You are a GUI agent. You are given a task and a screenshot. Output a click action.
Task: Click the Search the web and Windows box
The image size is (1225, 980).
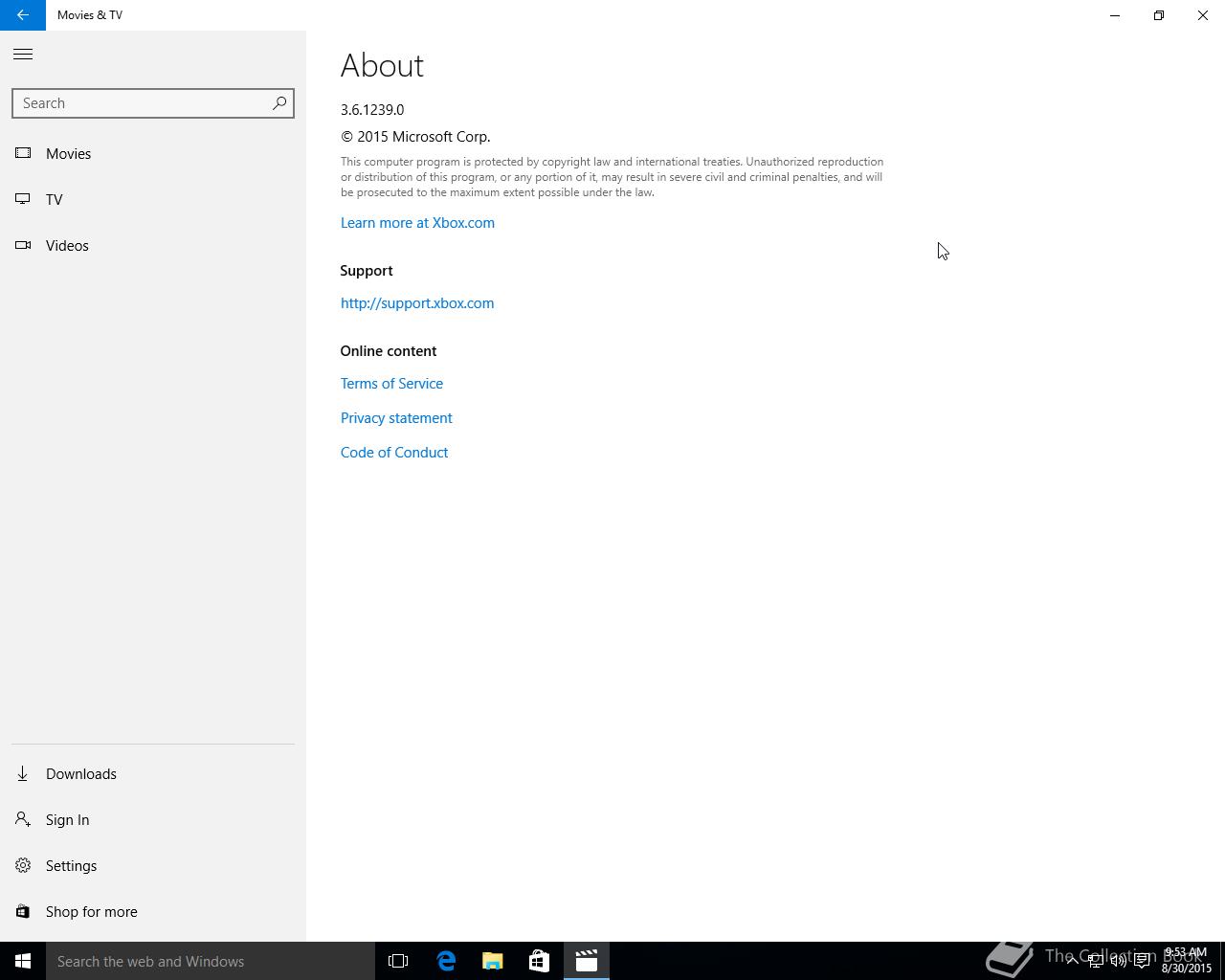point(211,961)
